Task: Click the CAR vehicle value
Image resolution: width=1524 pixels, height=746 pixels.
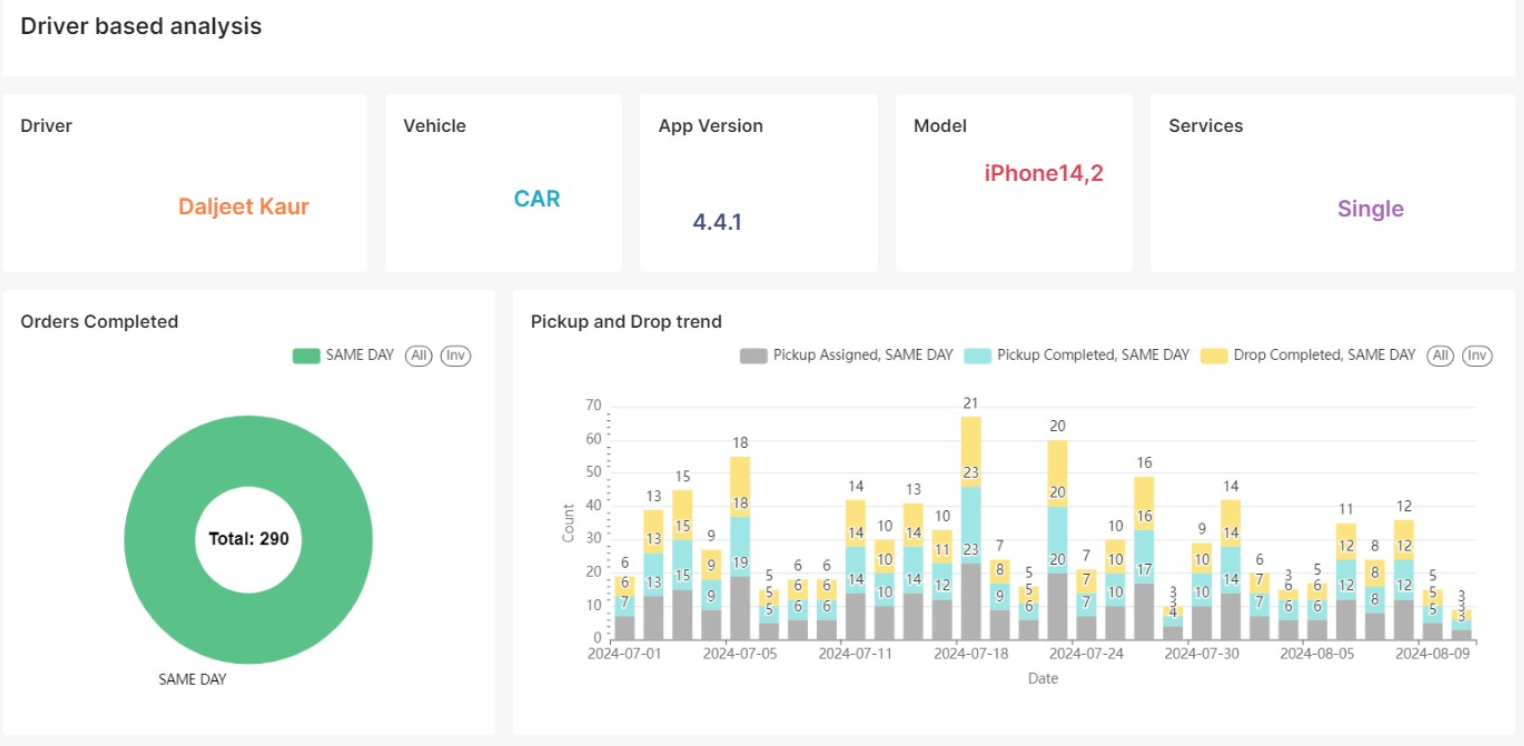Action: tap(537, 199)
